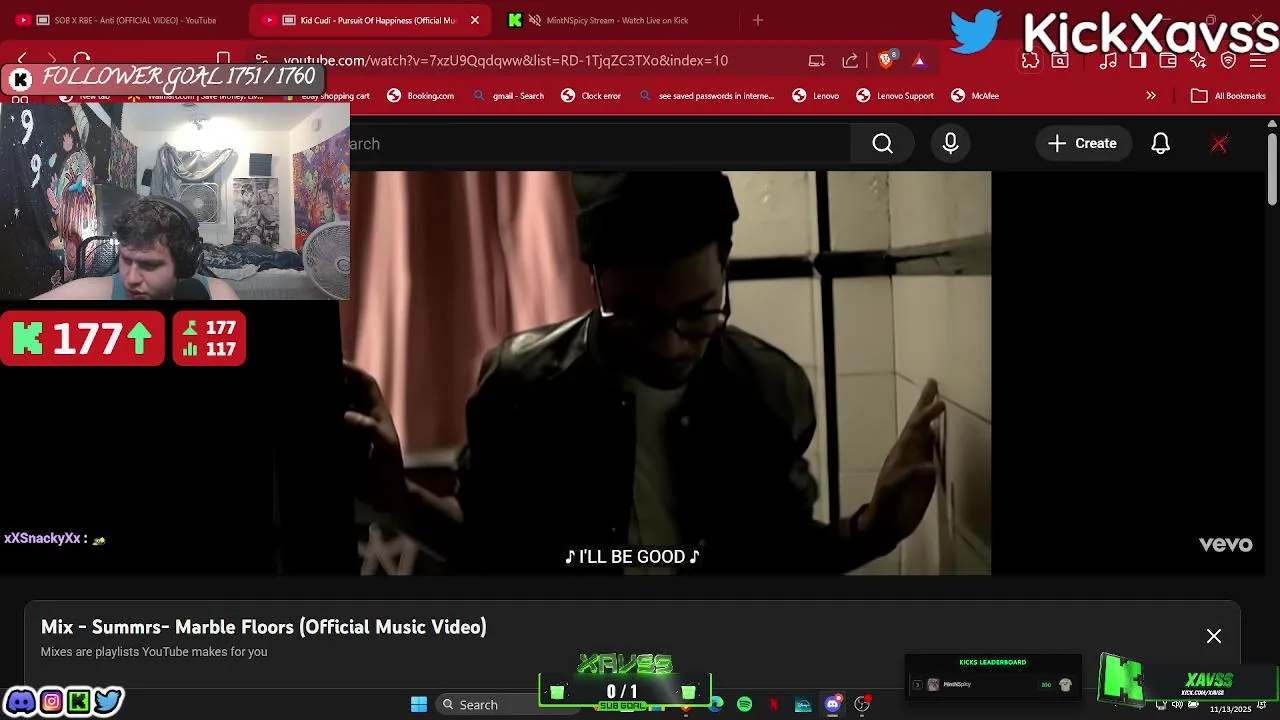Screen dimensions: 1280x720
Task: Reload the current page
Action: pyautogui.click(x=82, y=60)
